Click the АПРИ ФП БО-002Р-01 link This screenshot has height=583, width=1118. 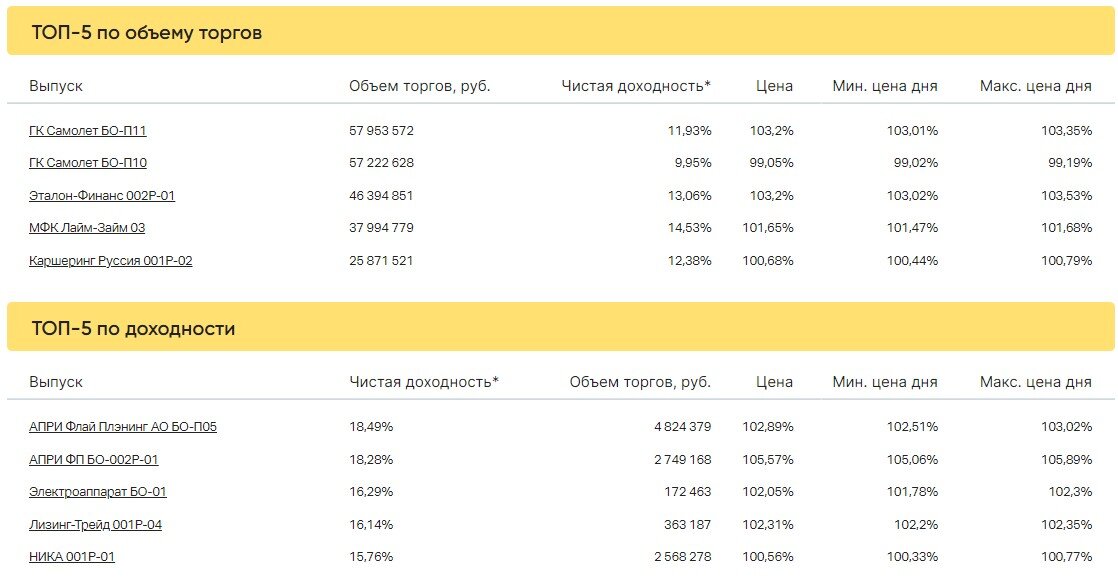point(93,459)
